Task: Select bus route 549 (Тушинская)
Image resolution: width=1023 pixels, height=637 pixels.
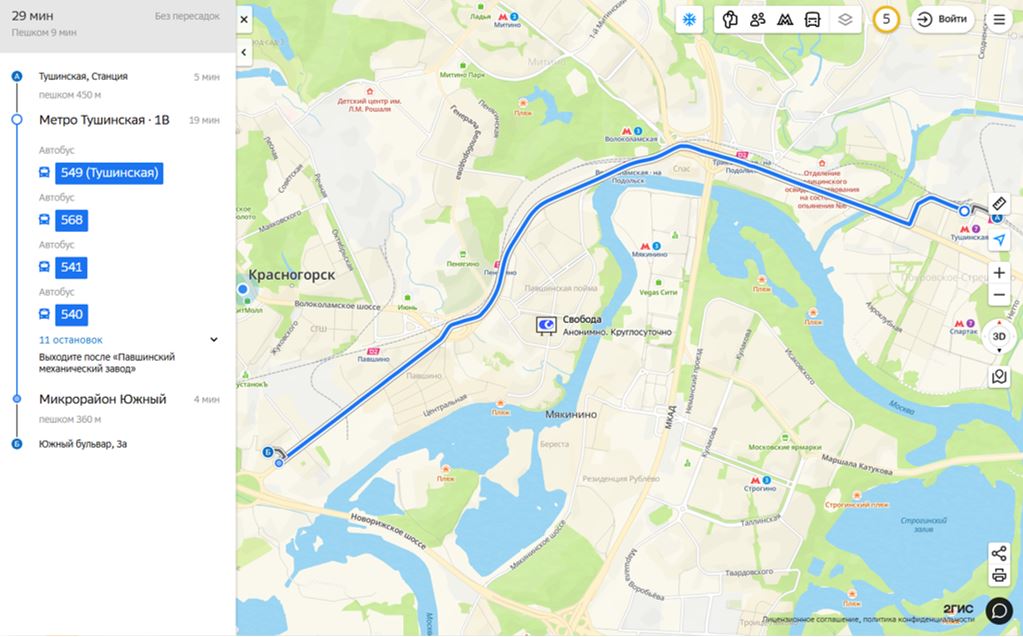Action: tap(109, 173)
